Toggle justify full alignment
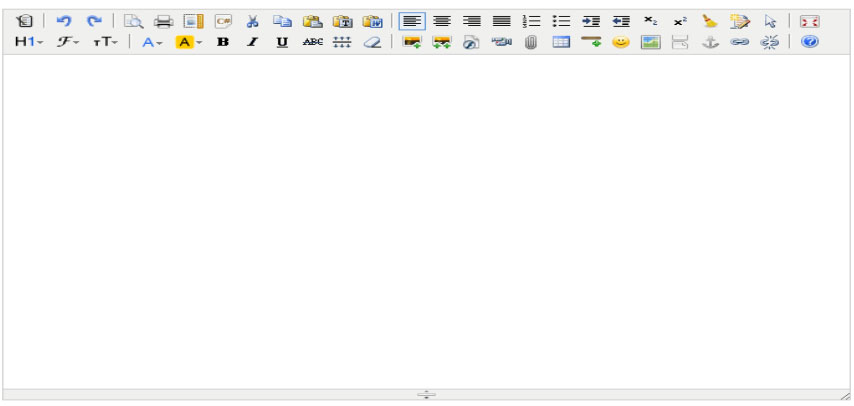 (502, 22)
